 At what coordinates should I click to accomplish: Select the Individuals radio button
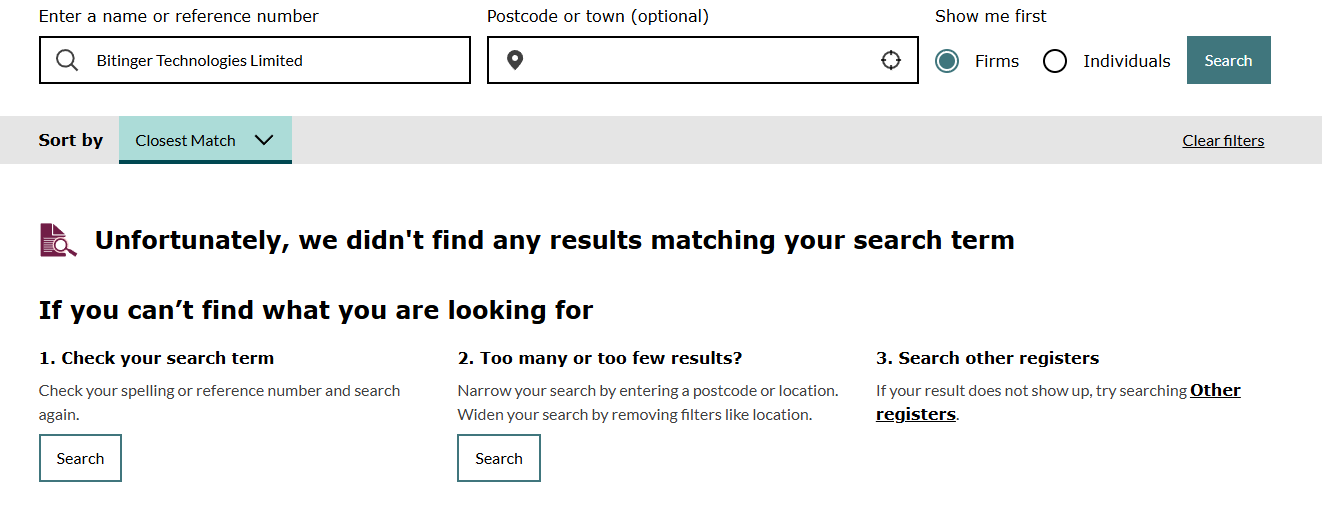1055,61
